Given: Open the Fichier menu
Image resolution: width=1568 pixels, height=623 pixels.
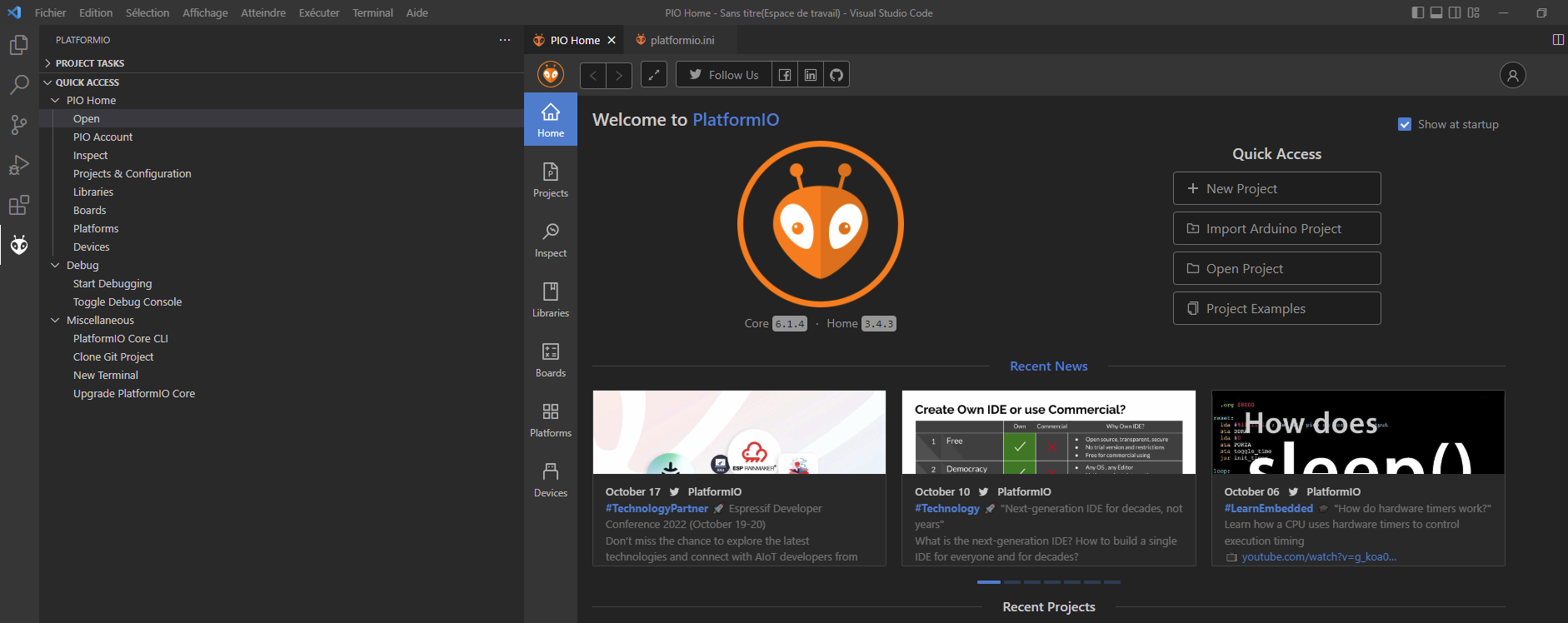Looking at the screenshot, I should (51, 12).
